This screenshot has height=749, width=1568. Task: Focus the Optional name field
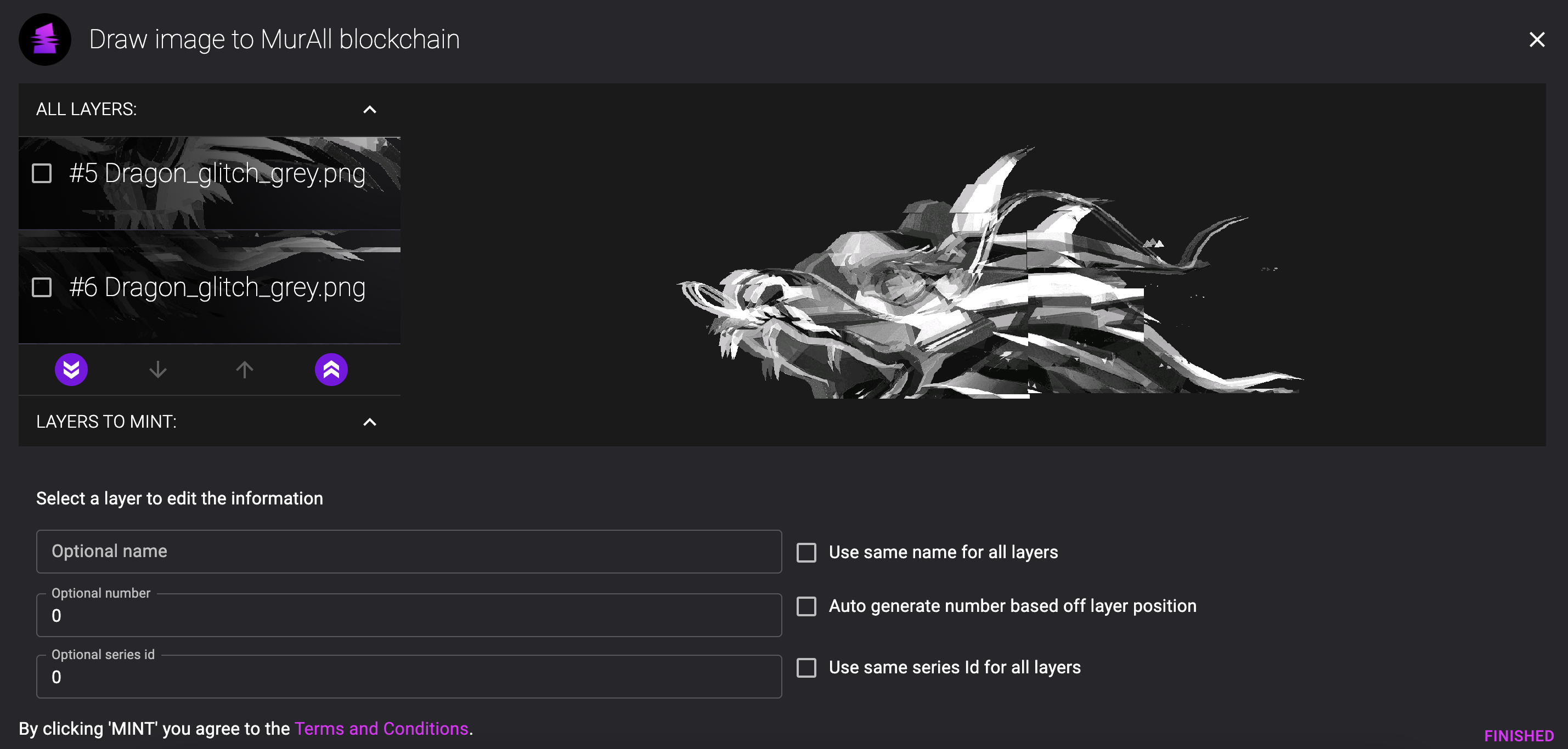[409, 551]
